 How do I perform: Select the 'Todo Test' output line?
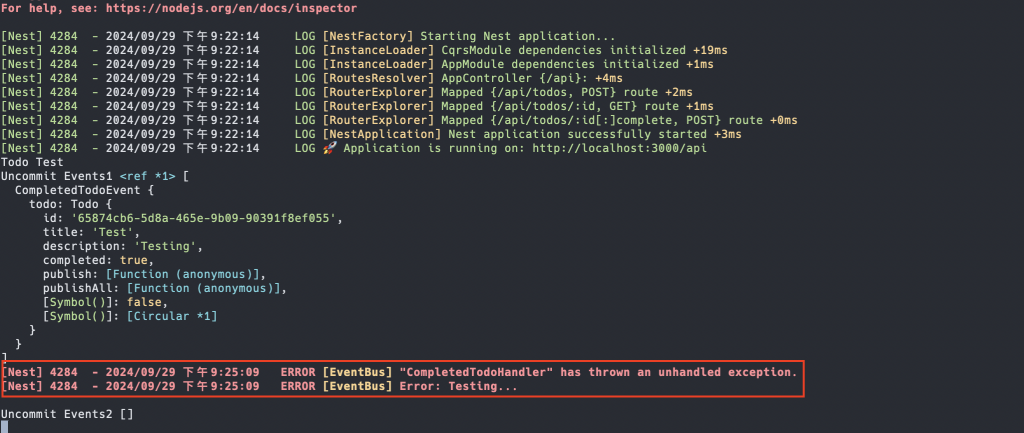[32, 163]
